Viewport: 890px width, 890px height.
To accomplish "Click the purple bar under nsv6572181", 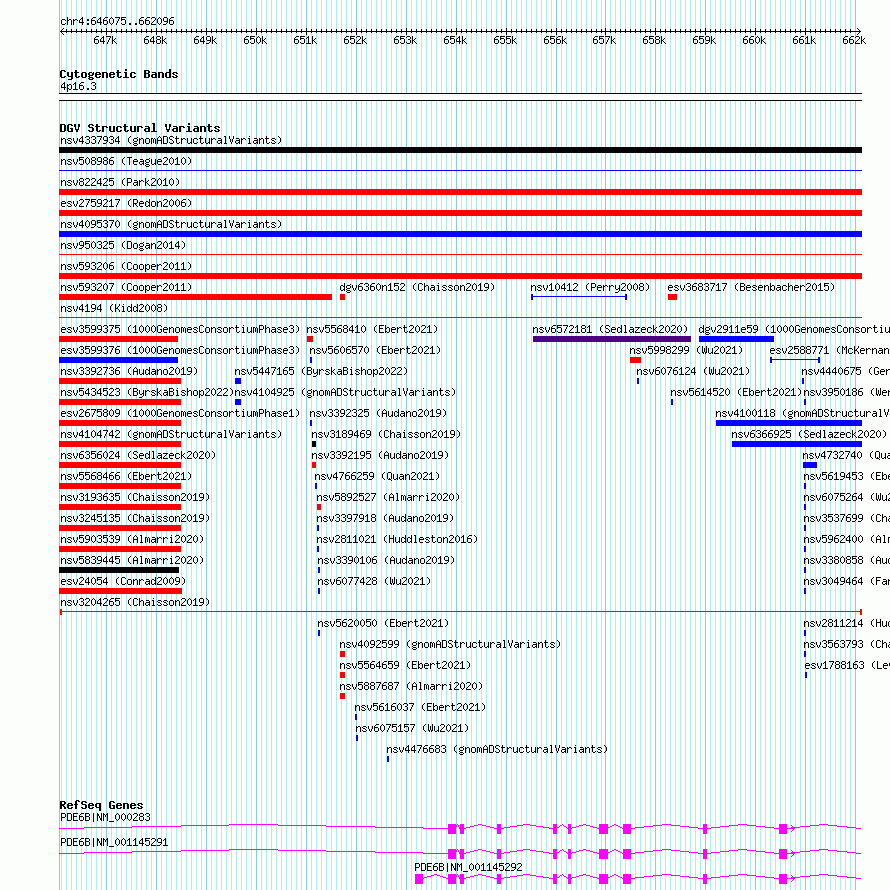I will tap(612, 339).
